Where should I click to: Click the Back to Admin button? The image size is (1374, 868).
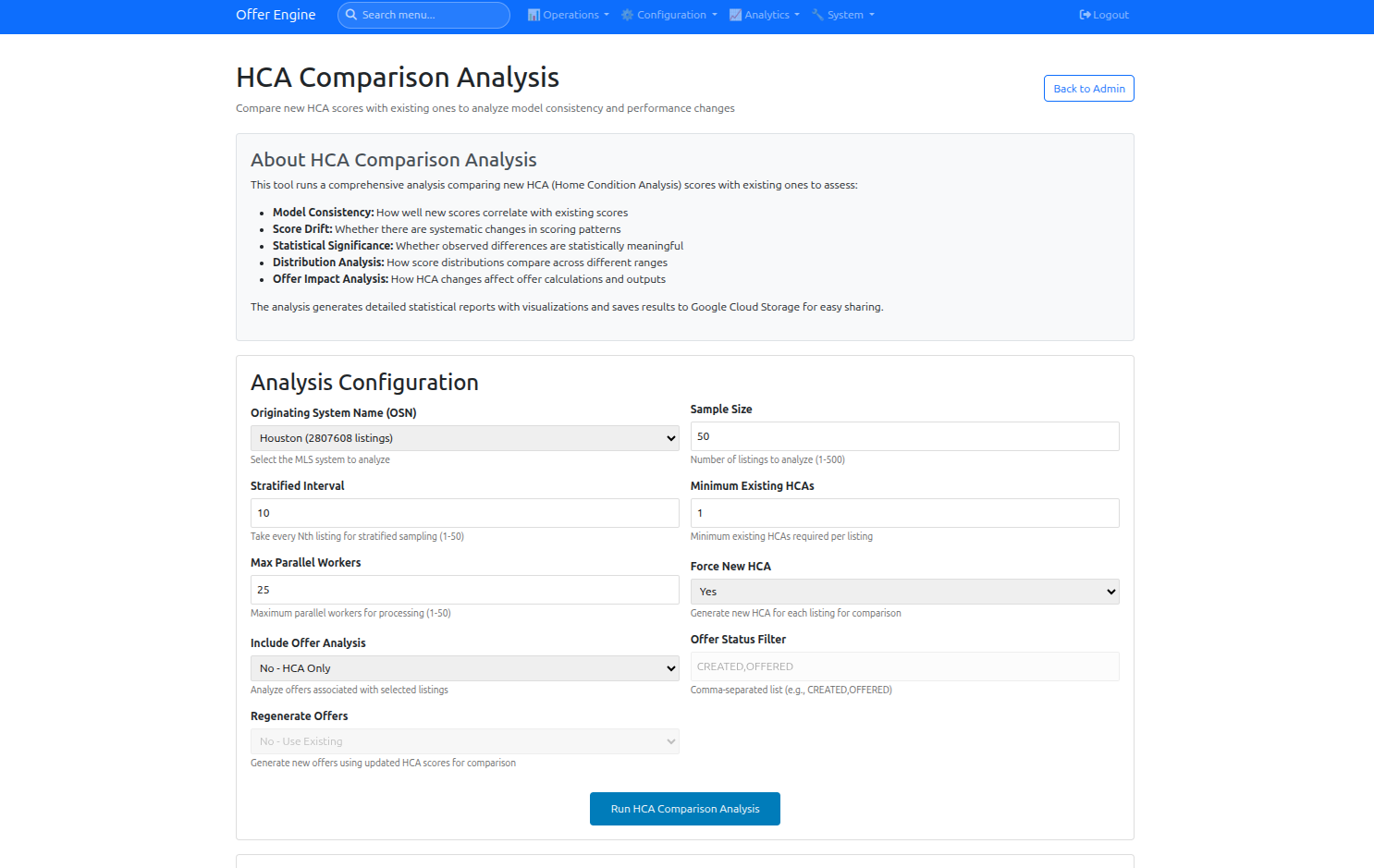click(1088, 88)
